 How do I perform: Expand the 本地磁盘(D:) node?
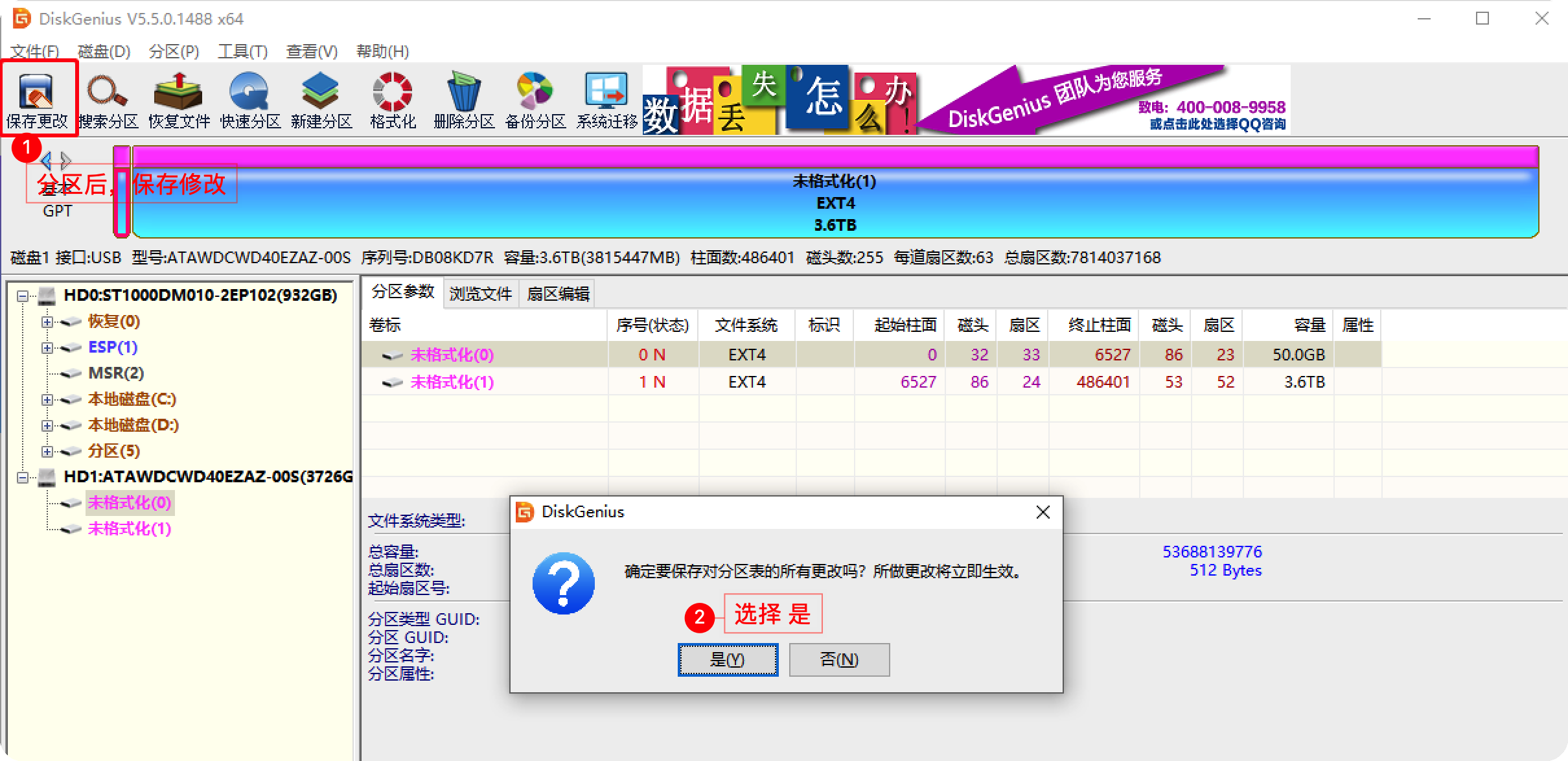coord(47,426)
